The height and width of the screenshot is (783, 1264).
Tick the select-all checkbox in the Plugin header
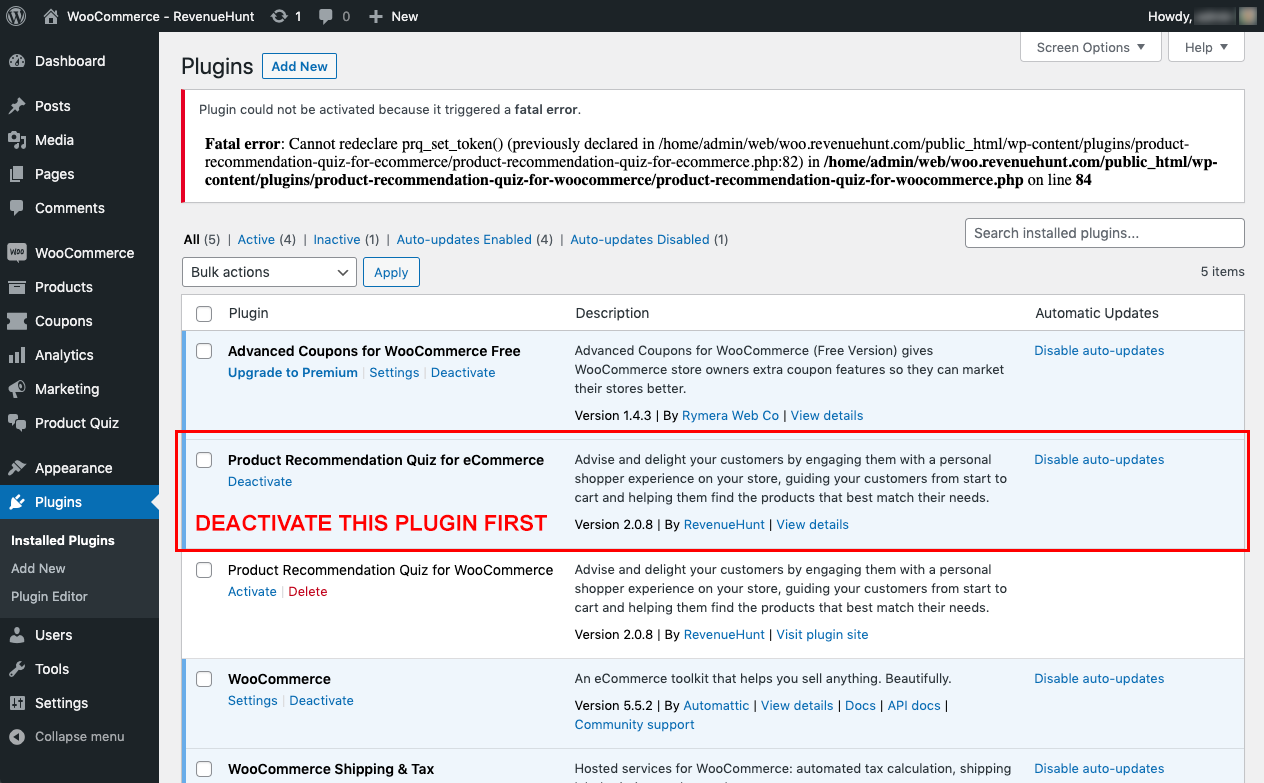[204, 314]
